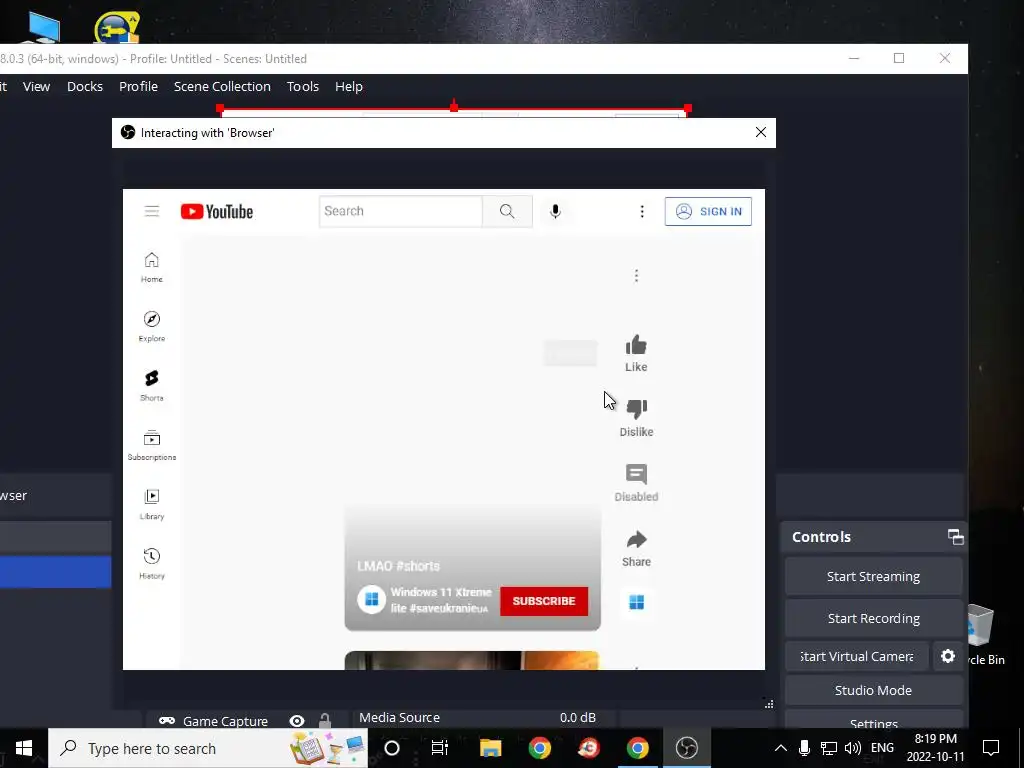Open channel sound icon below Share
The image size is (1024, 768).
637,602
